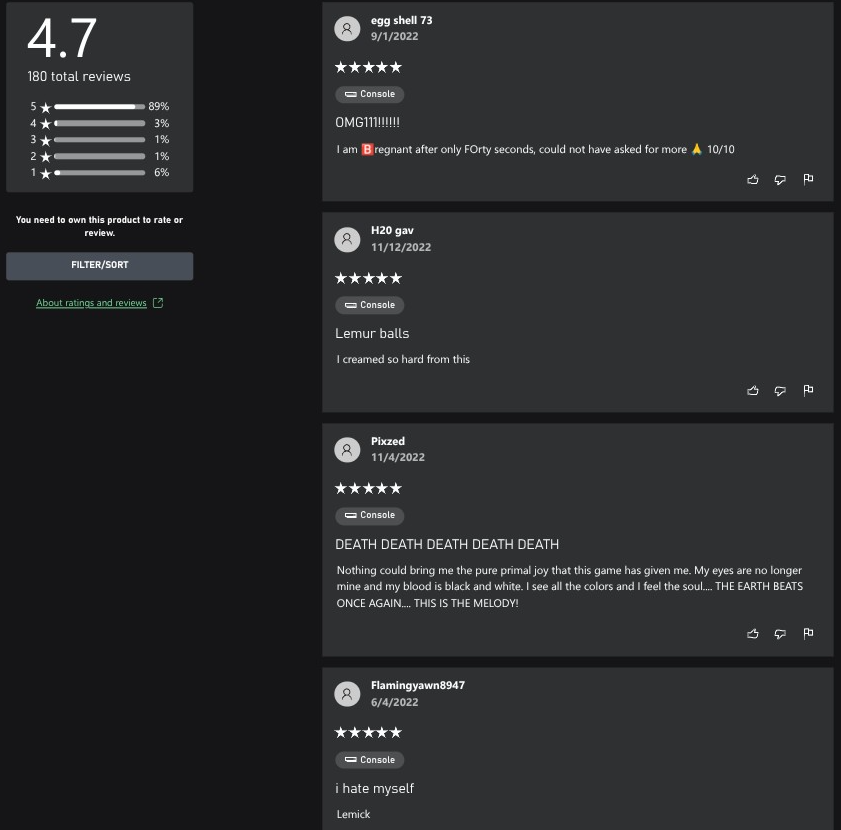The width and height of the screenshot is (841, 830).
Task: Flag Pixzed's review as inappropriate
Action: 808,634
